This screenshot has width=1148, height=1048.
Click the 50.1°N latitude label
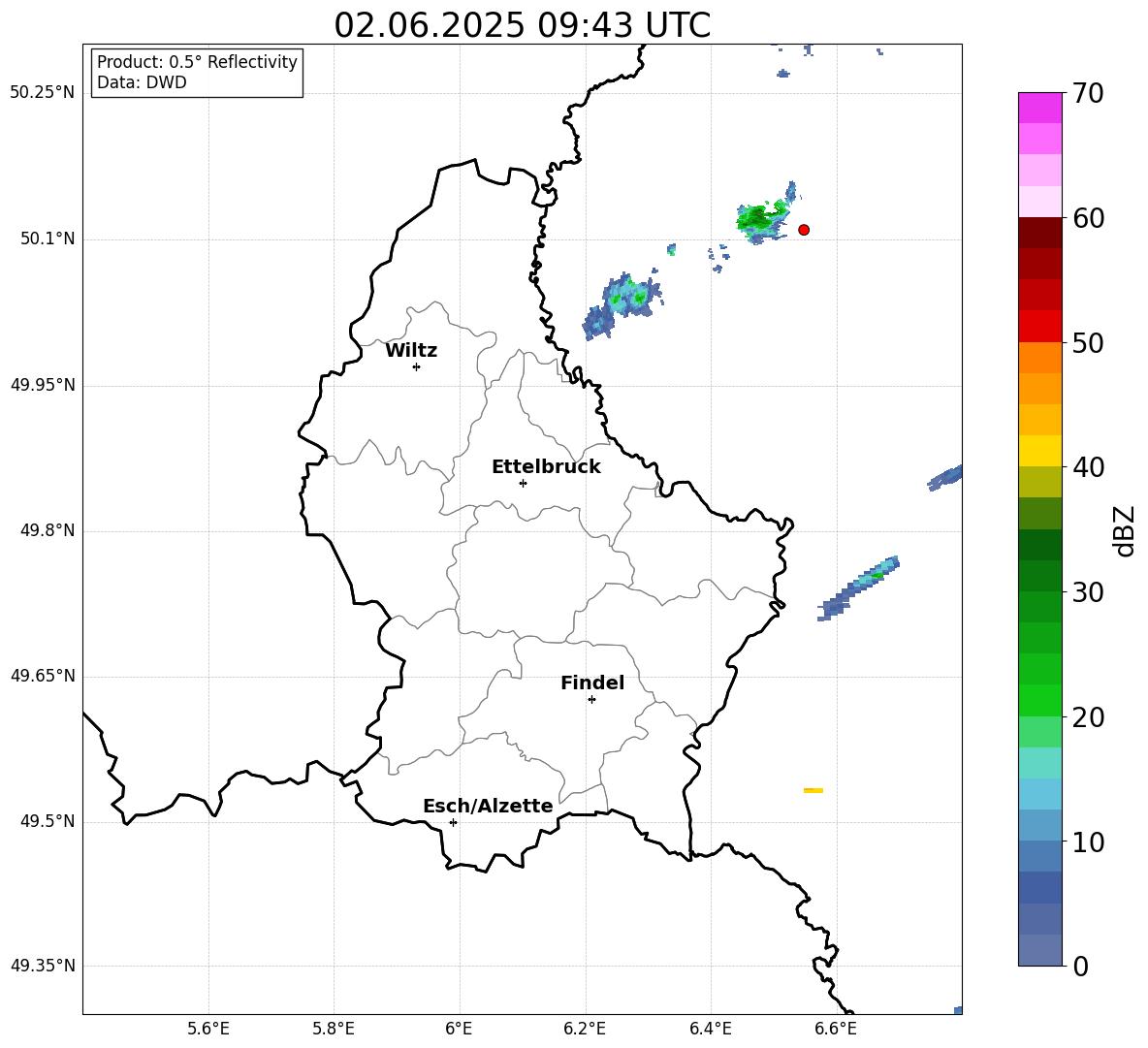[48, 239]
